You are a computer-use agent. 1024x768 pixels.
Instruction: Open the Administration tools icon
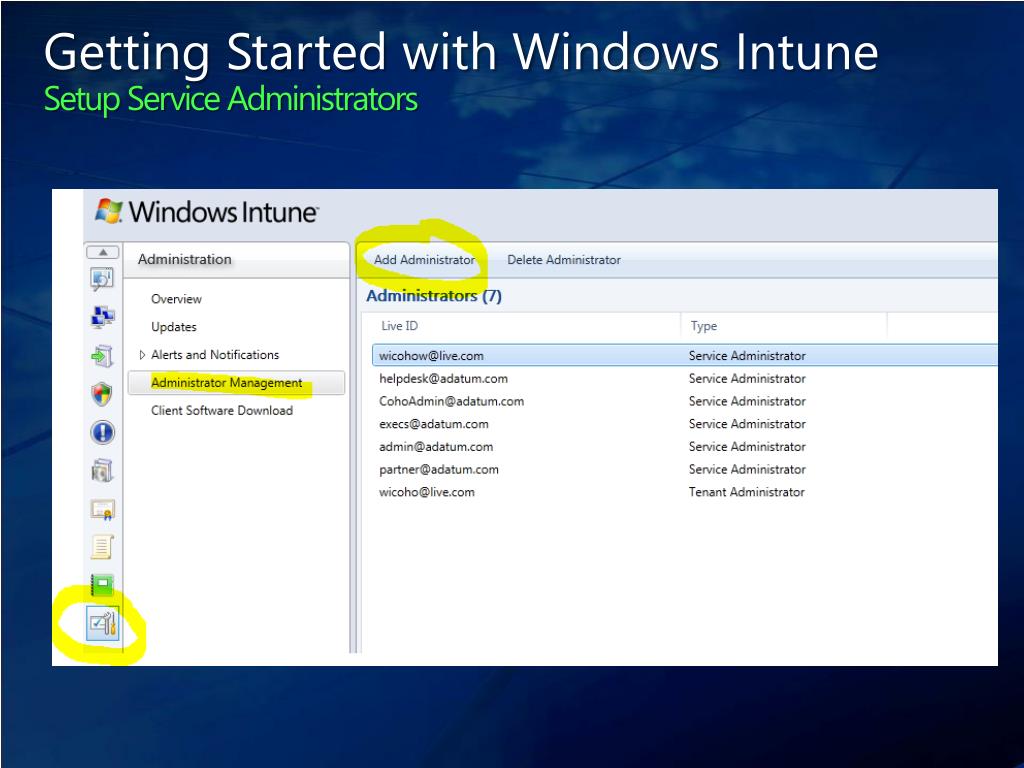[x=103, y=623]
